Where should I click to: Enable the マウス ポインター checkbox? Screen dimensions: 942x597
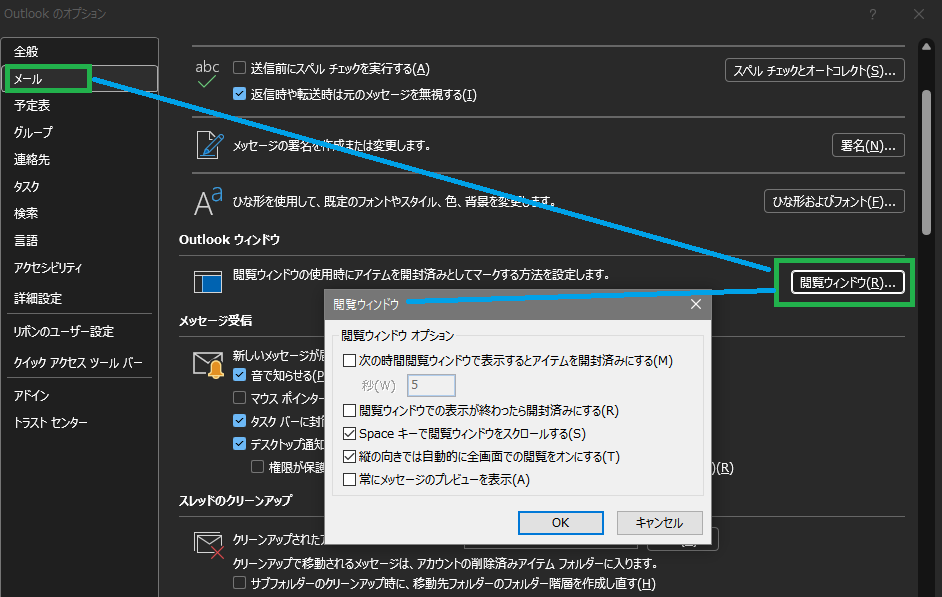point(239,398)
